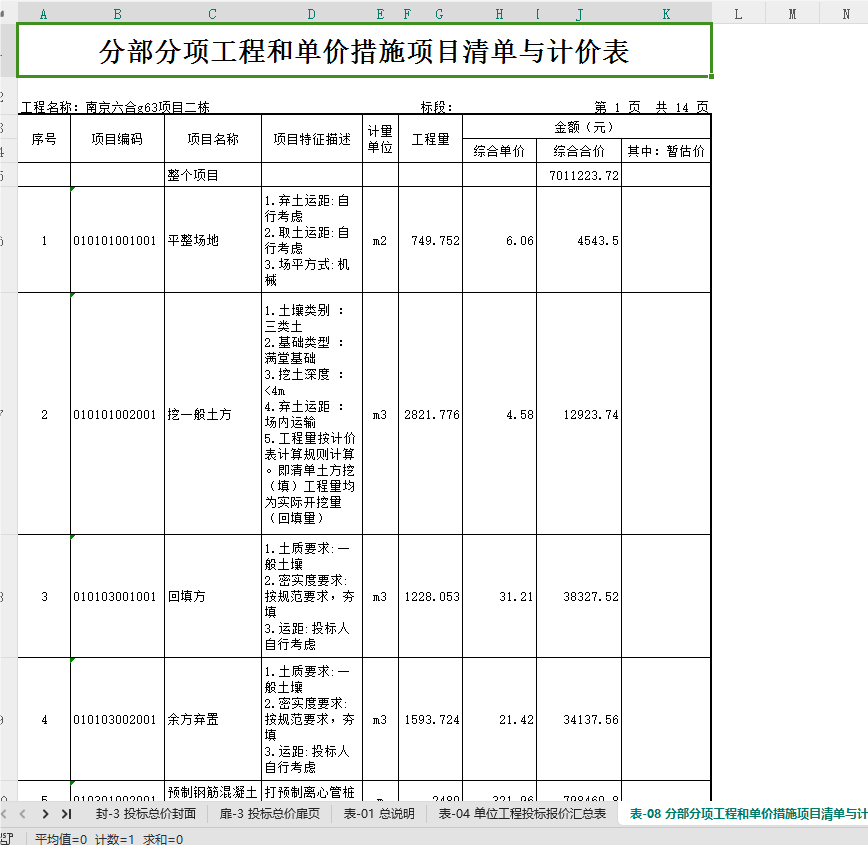
Task: Select the 其中：暂估价 header cell
Action: click(x=666, y=151)
